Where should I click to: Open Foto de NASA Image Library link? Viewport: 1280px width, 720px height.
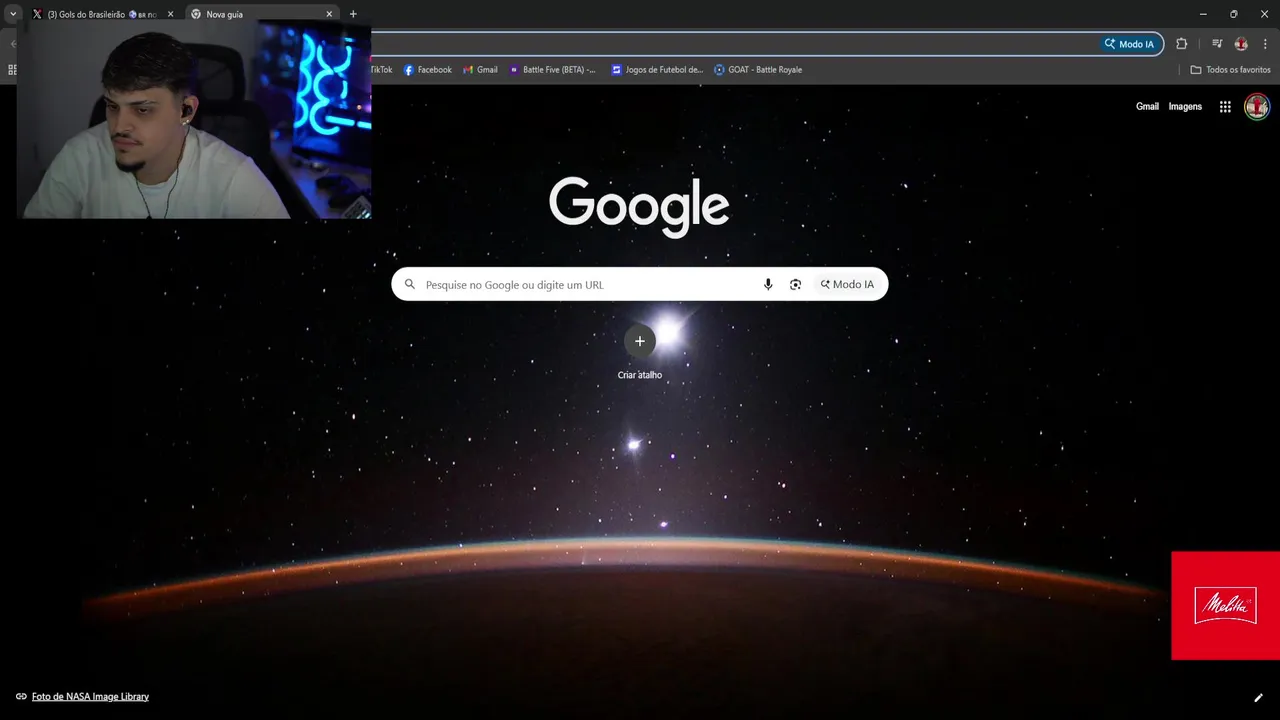click(90, 697)
